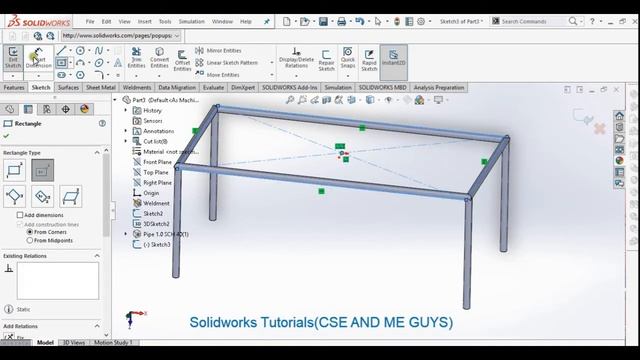The height and width of the screenshot is (360, 640).
Task: Click the Exit Sketch button
Action: (13, 57)
